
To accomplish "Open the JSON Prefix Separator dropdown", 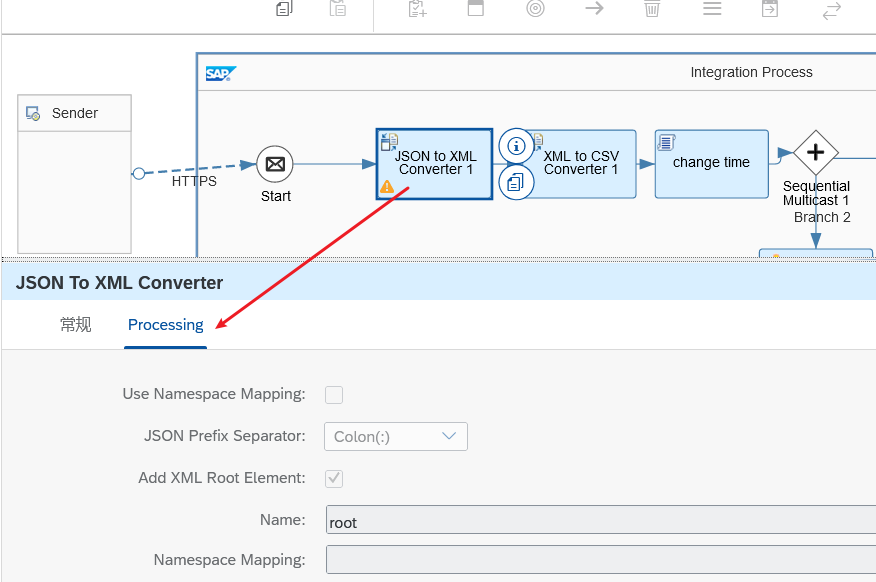I will point(396,437).
